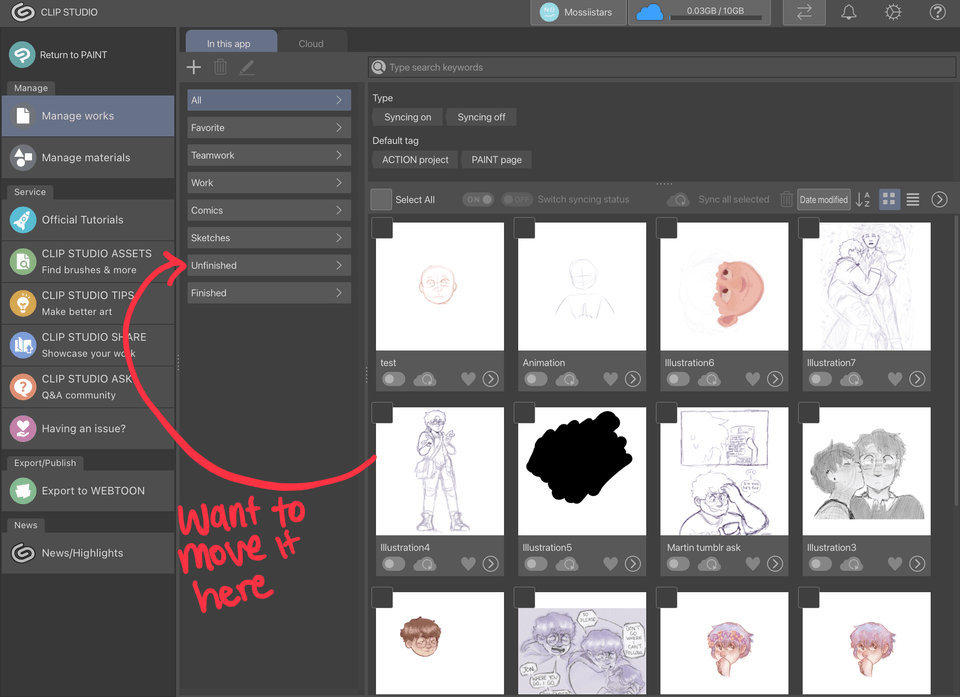Open the Date modified sort dropdown

pyautogui.click(x=823, y=200)
